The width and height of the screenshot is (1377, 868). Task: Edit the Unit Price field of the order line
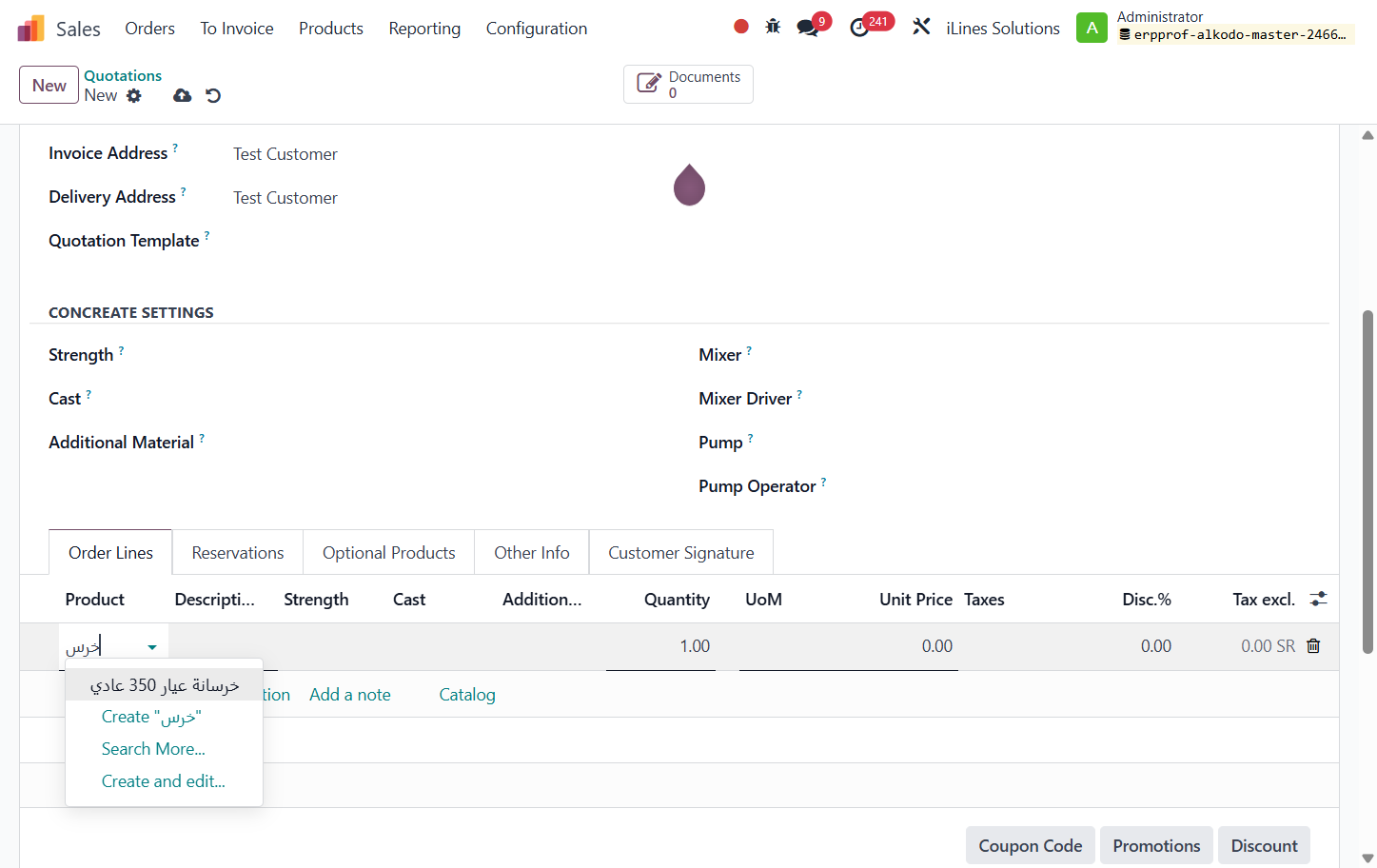point(903,646)
